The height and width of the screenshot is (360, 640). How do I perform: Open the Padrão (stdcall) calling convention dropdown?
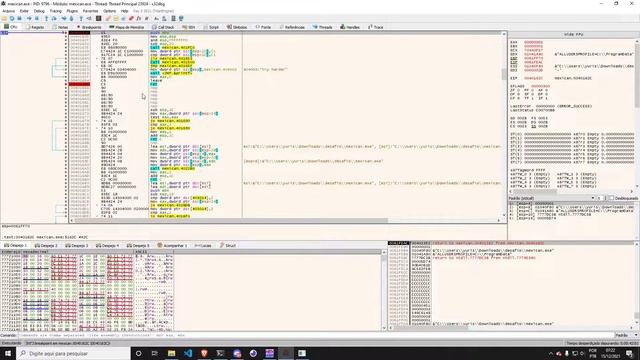point(551,198)
